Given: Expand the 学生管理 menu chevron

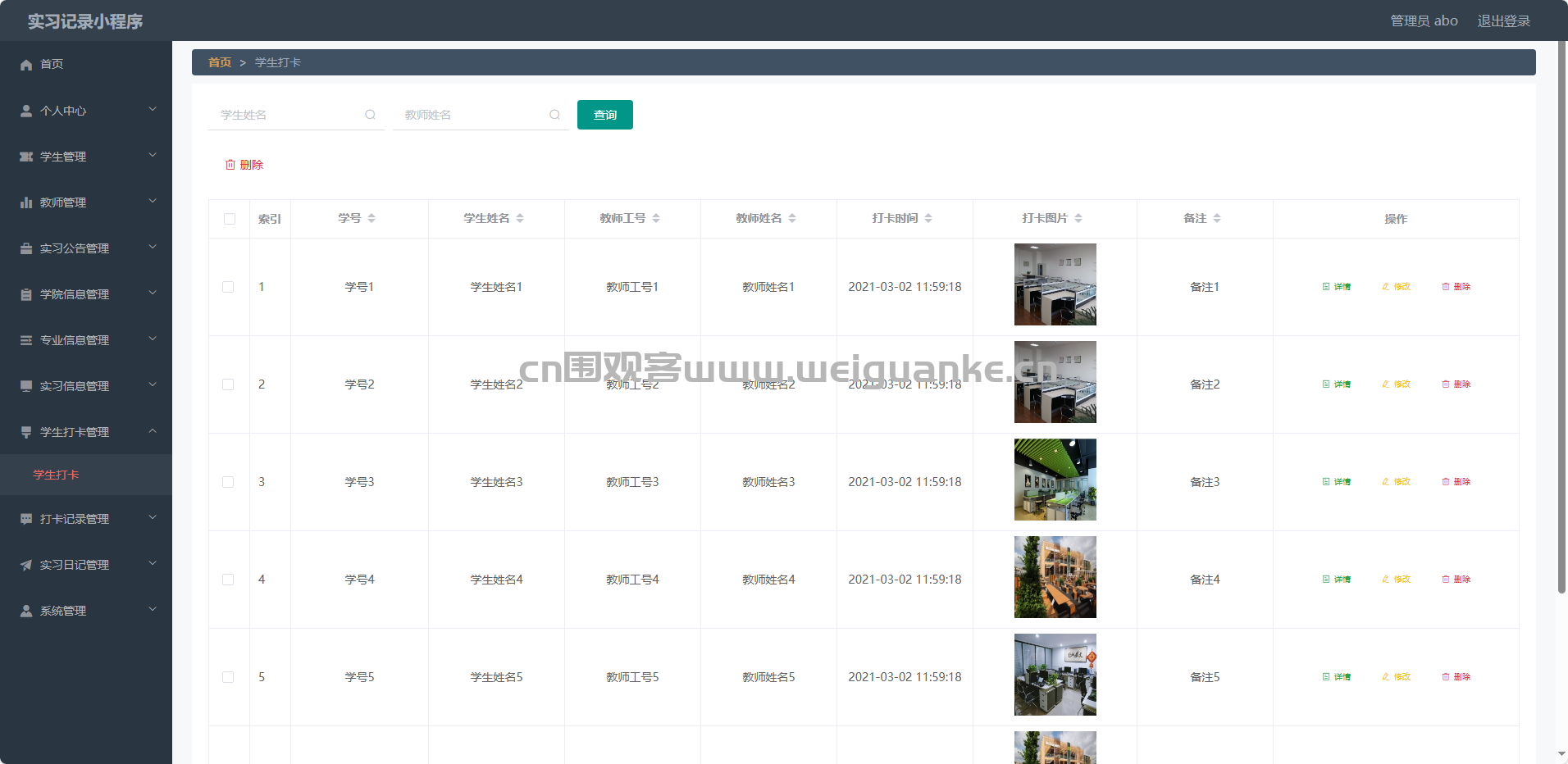Looking at the screenshot, I should [x=153, y=155].
